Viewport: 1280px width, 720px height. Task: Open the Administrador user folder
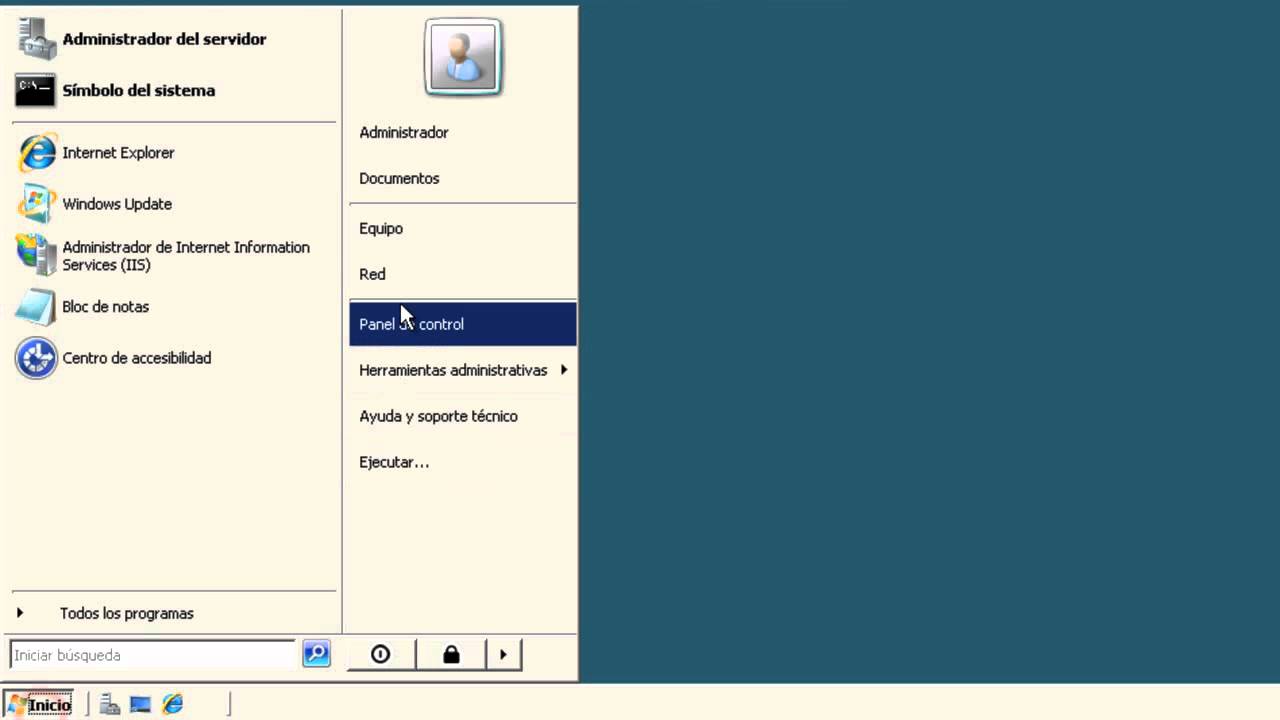[463, 132]
